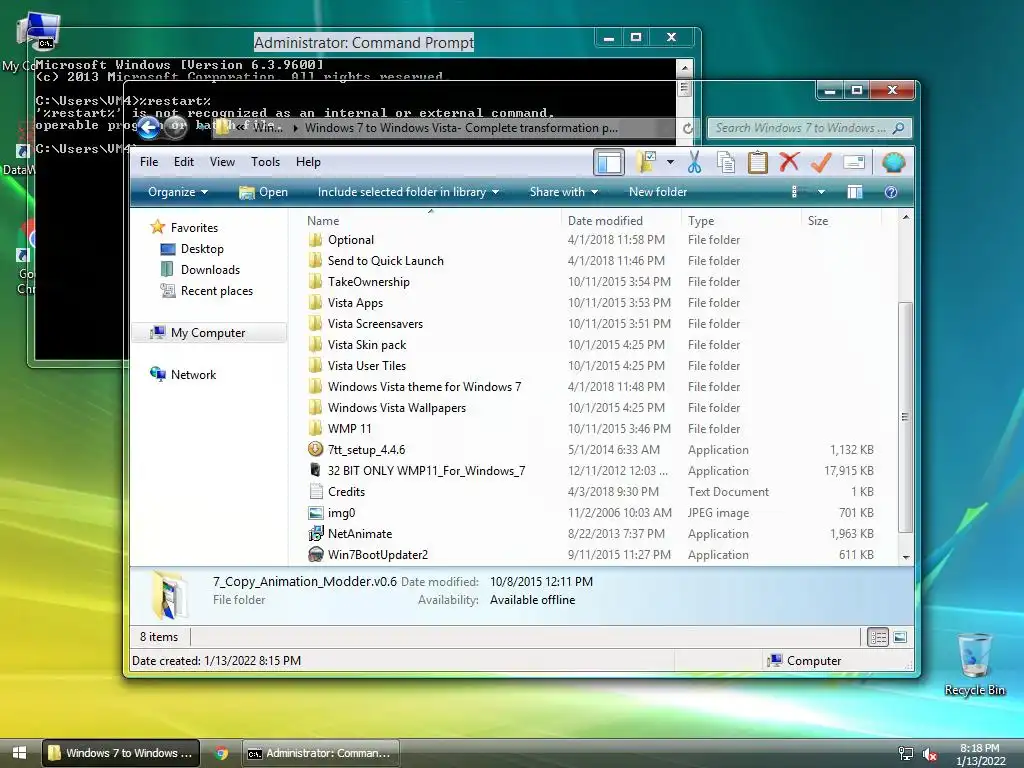
Task: Paste using the clipboard toolbar icon
Action: click(x=758, y=162)
